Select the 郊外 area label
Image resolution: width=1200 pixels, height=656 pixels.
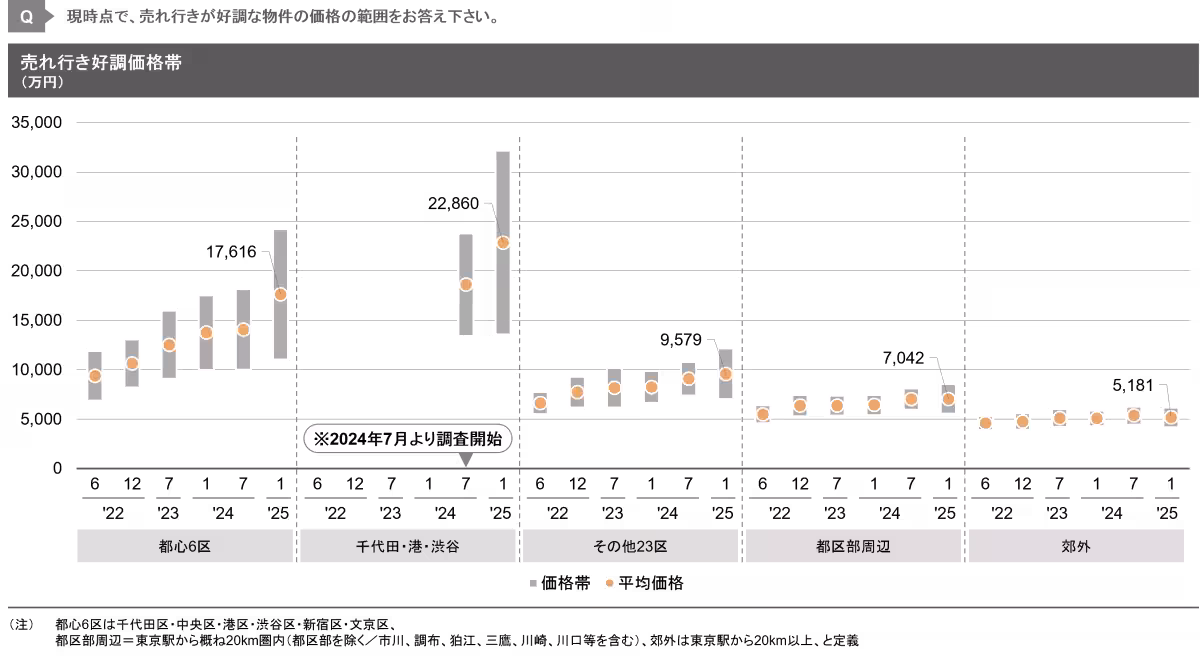1075,547
